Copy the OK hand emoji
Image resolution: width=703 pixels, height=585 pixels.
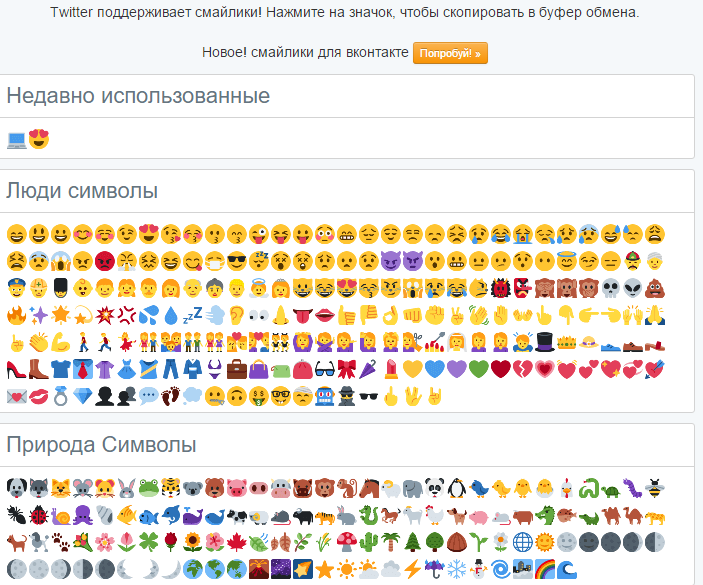[x=390, y=316]
